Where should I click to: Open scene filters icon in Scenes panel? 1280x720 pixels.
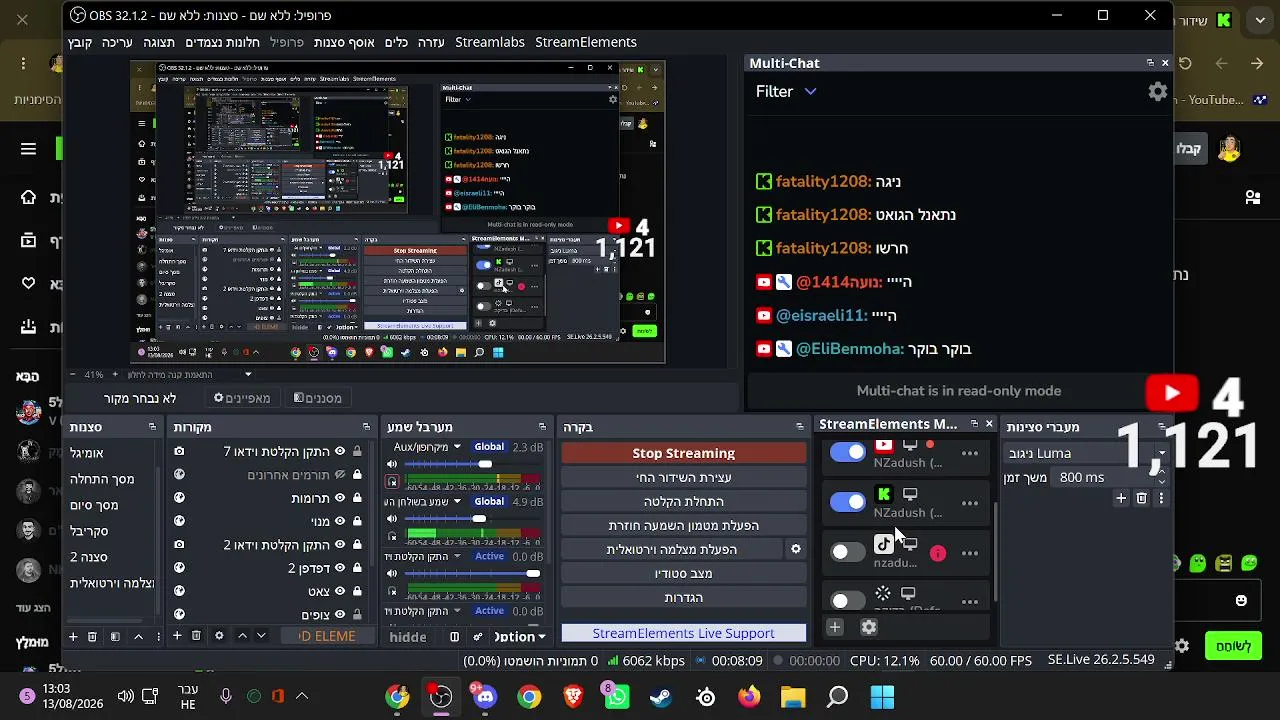click(115, 636)
